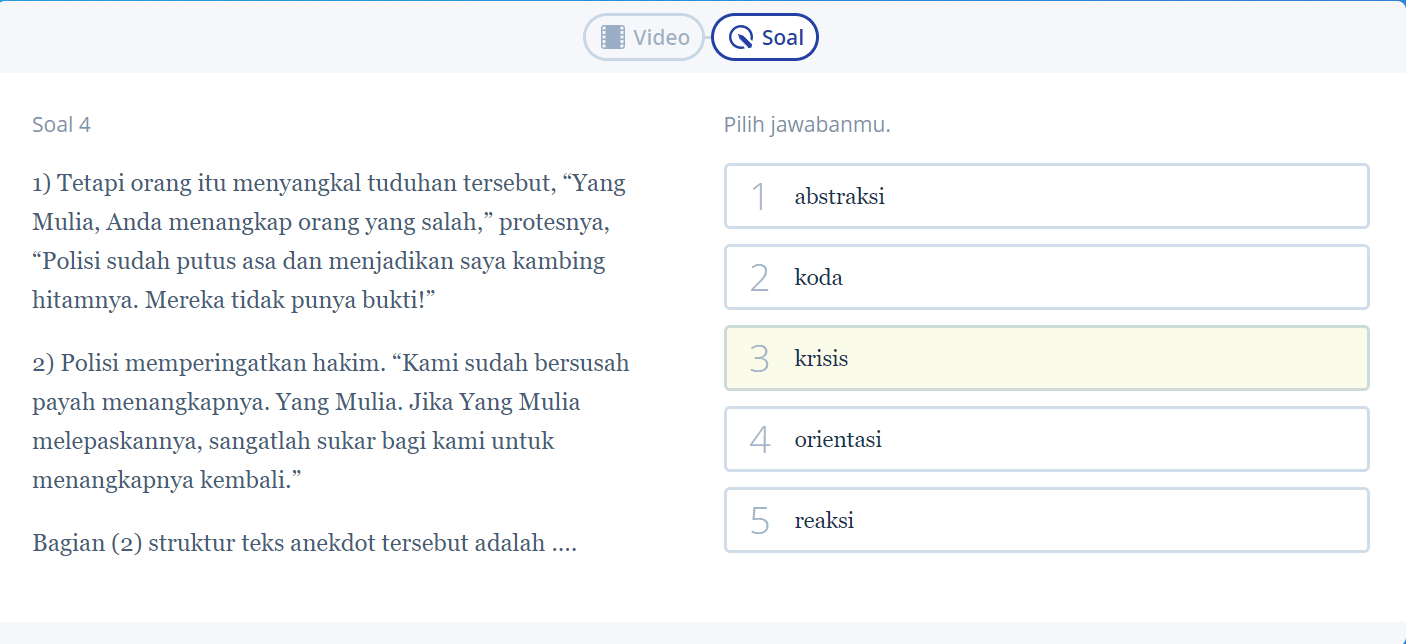Pick the highlighted "krisis" answer option
1406x644 pixels.
click(x=1046, y=359)
